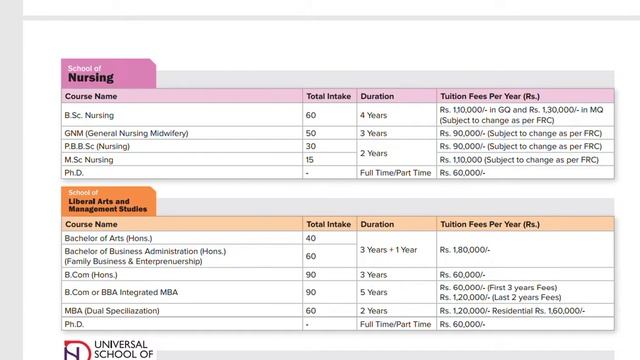This screenshot has height=360, width=640.
Task: Click the Universal School of logo
Action: pos(109,350)
